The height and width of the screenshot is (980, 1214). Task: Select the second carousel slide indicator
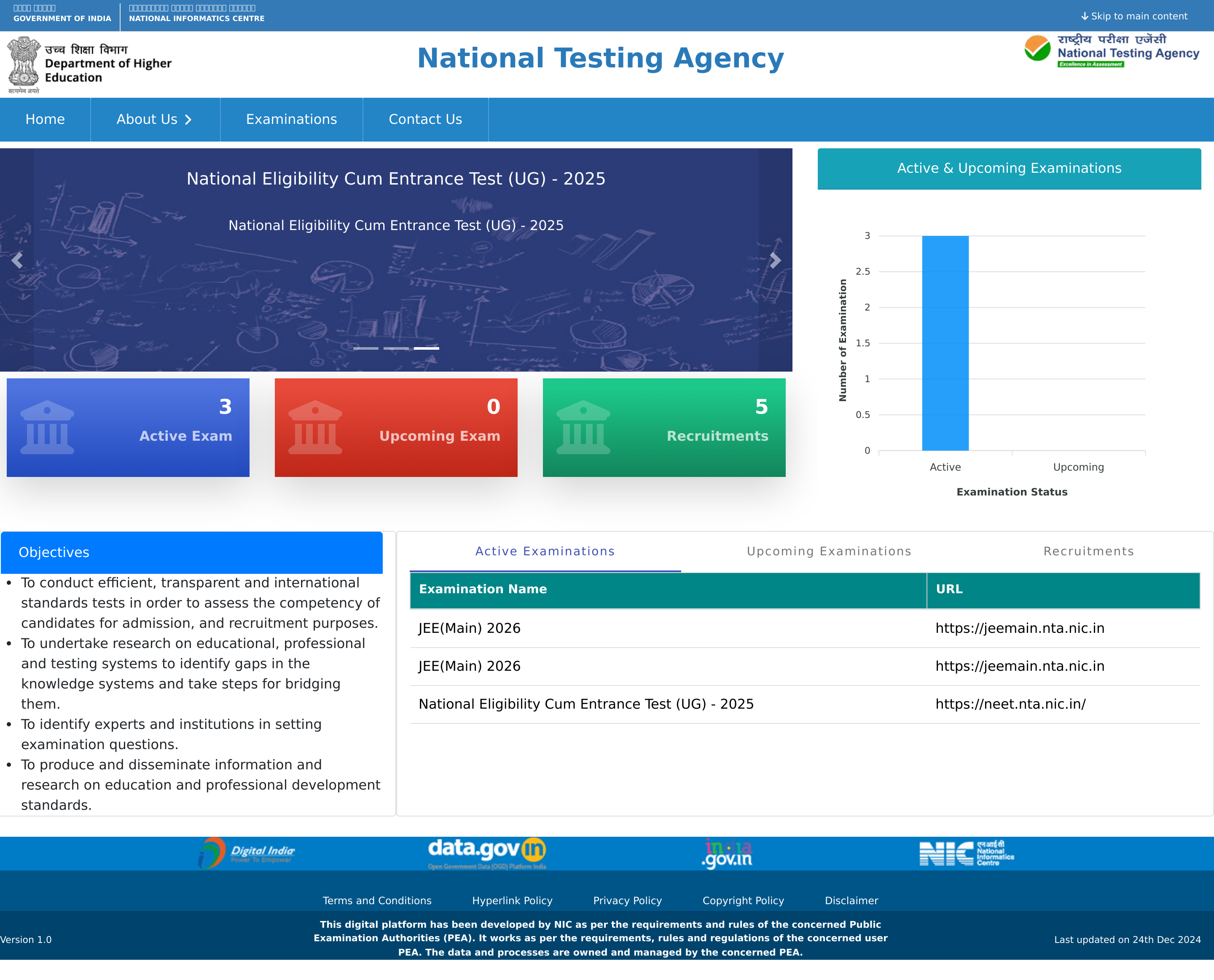tap(396, 348)
